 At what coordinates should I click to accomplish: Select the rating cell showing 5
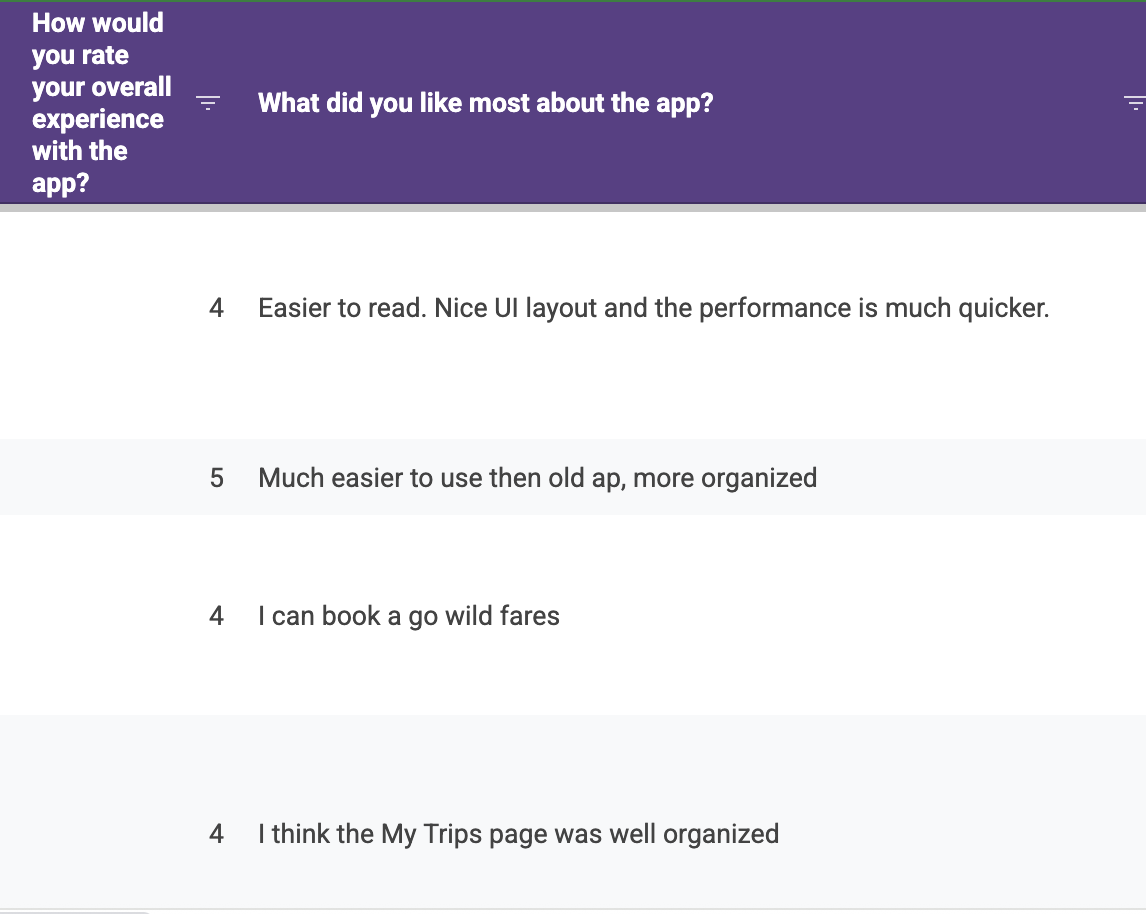(x=216, y=478)
